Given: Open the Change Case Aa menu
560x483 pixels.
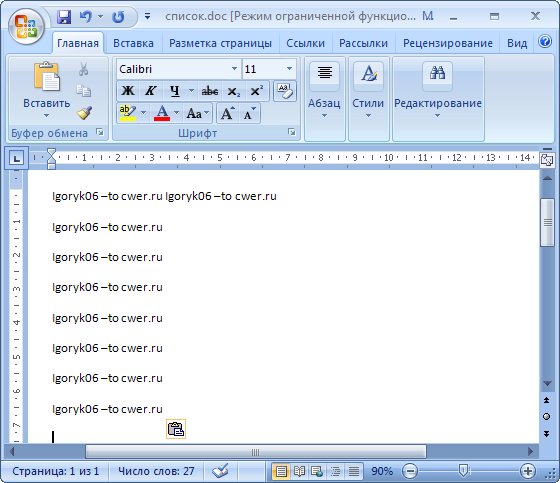Looking at the screenshot, I should 197,114.
